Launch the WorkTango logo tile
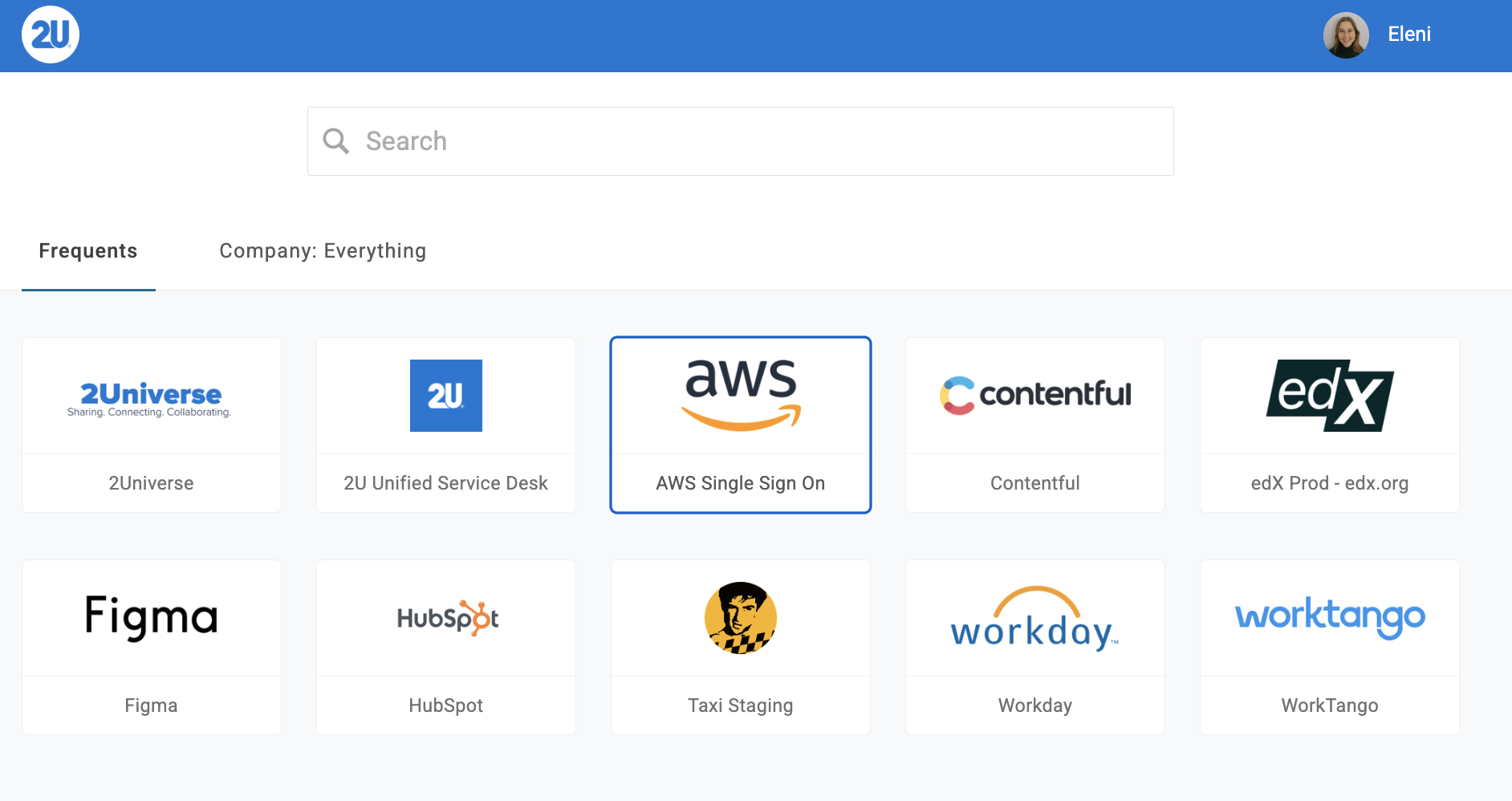The width and height of the screenshot is (1512, 801). click(1329, 617)
